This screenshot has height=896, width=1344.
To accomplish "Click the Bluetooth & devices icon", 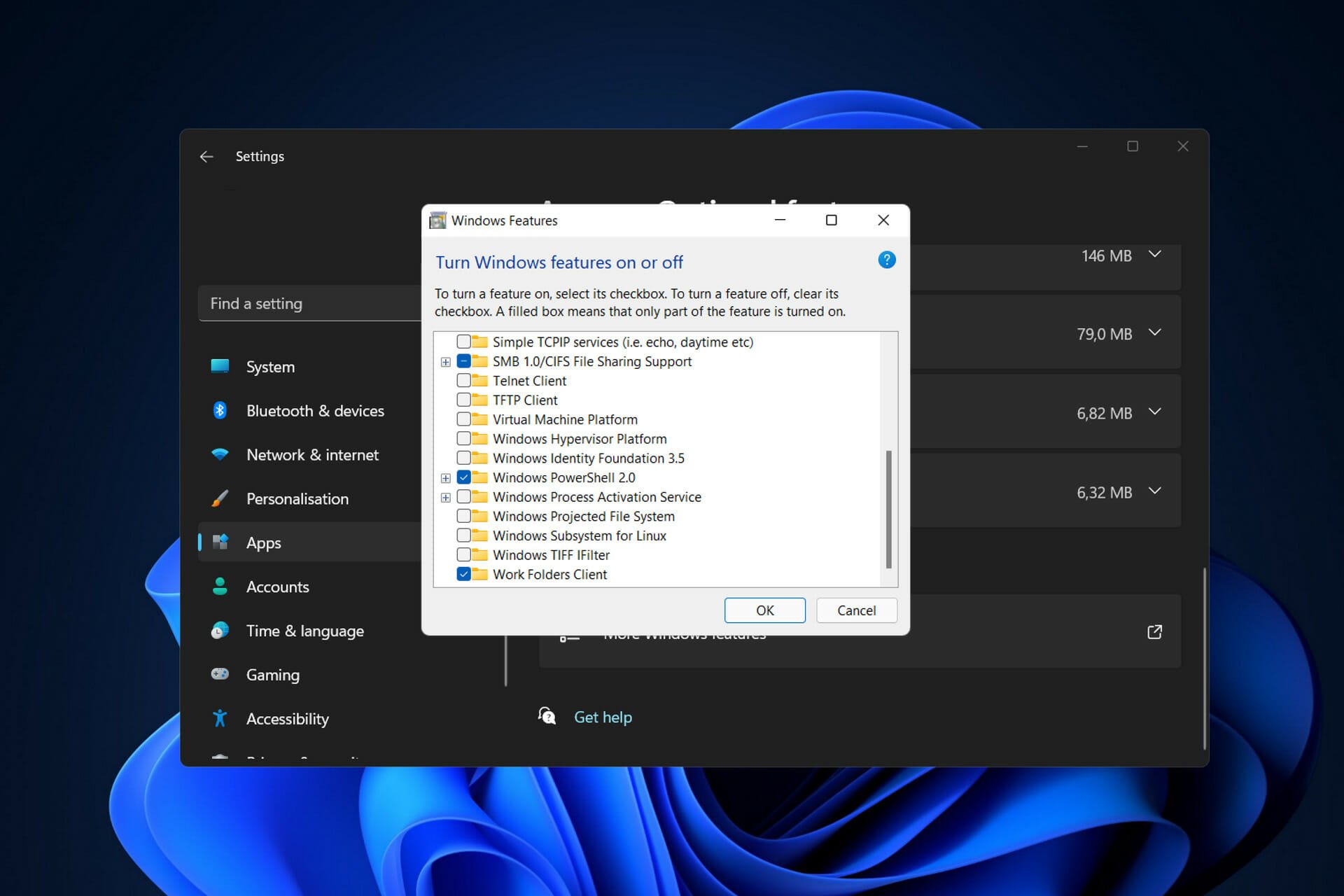I will (220, 410).
